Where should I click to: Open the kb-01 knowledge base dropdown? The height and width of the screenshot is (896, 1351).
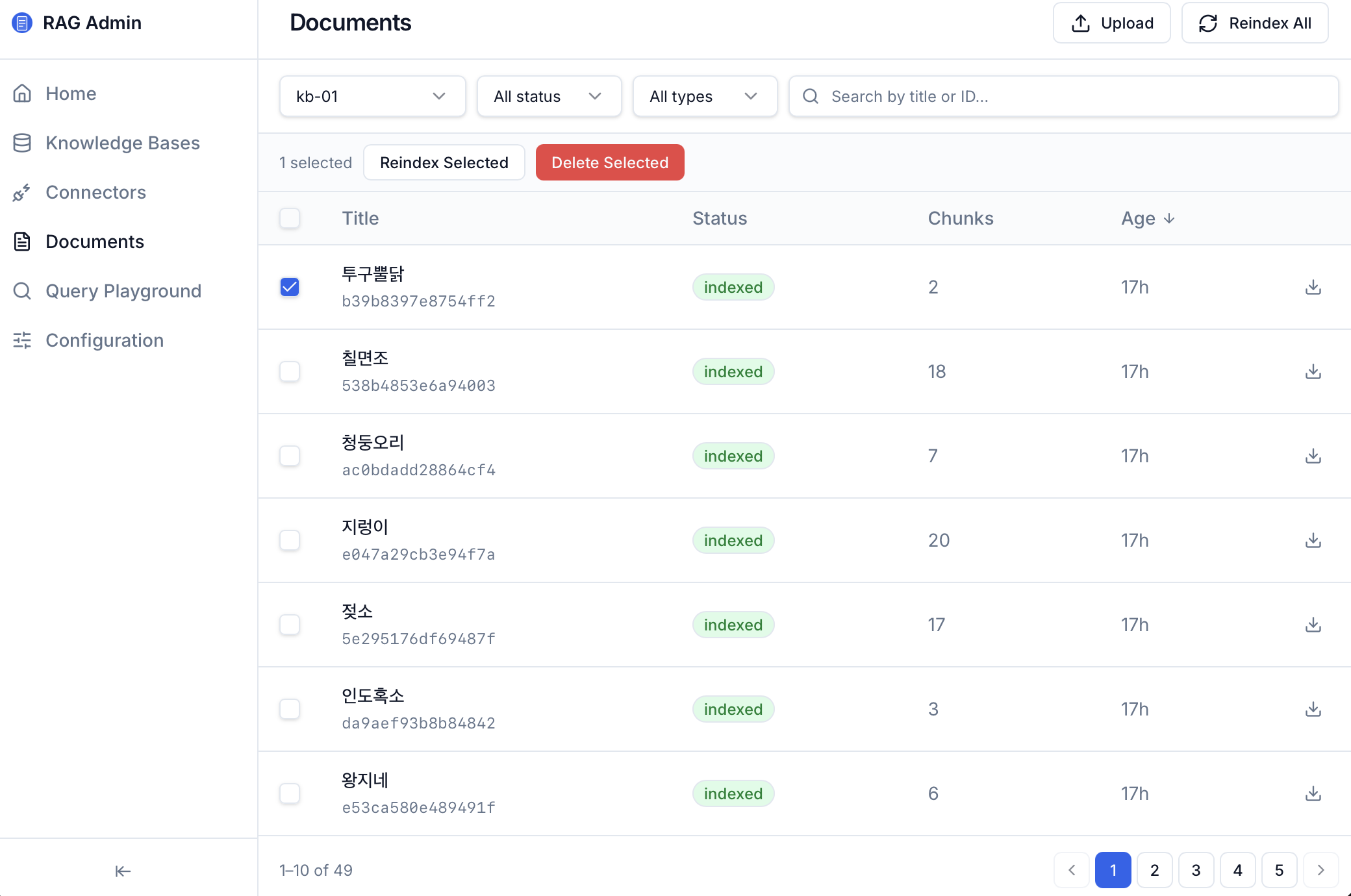[x=372, y=96]
